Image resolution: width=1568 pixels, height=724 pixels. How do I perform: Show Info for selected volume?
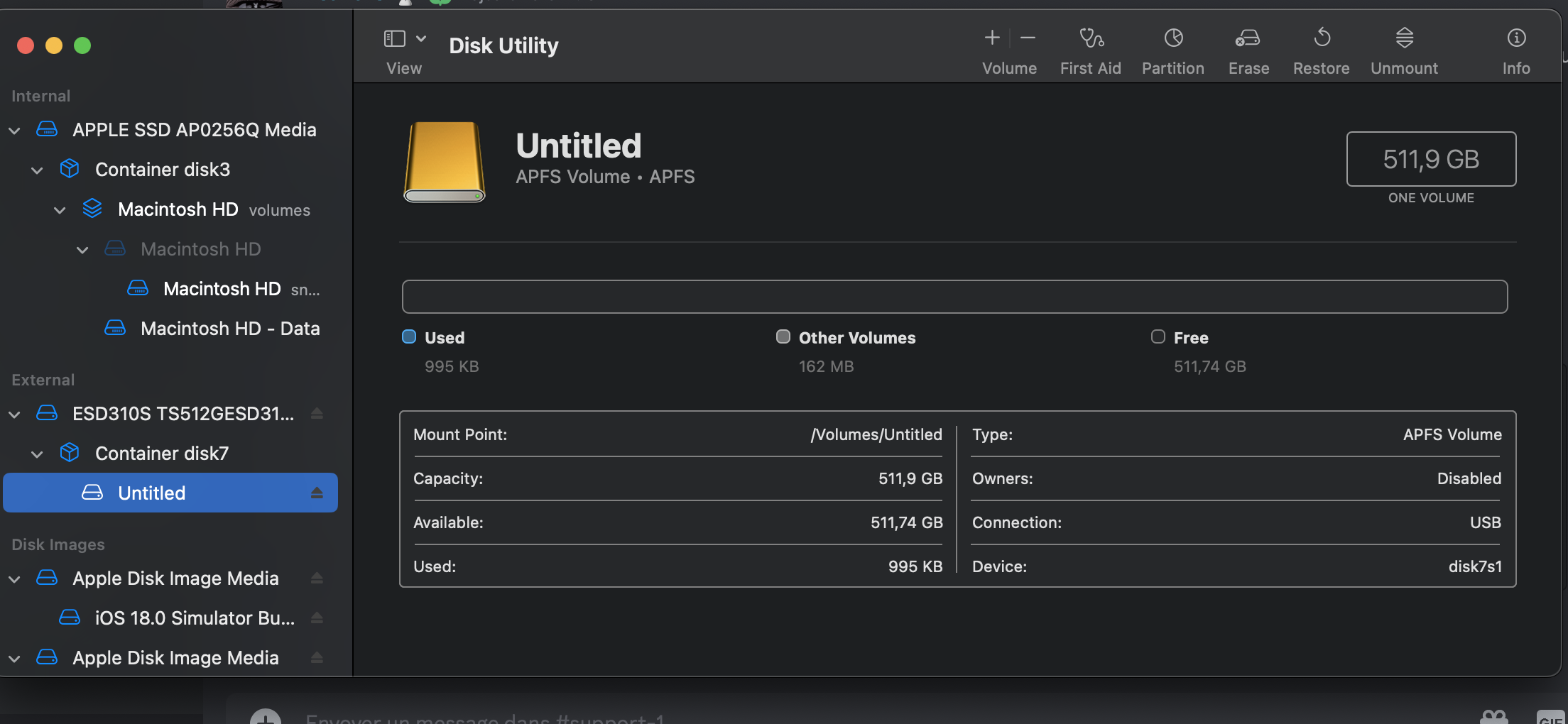pyautogui.click(x=1516, y=38)
